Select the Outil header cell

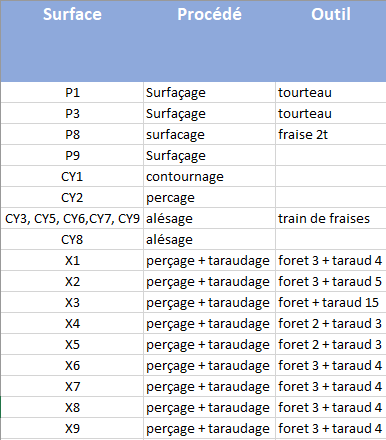(x=331, y=41)
